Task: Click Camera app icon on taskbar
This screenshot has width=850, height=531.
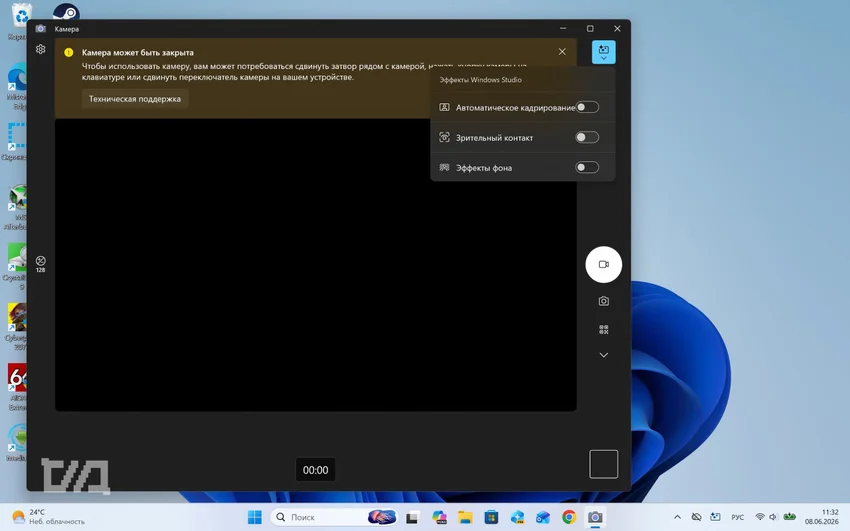Action: pyautogui.click(x=595, y=517)
